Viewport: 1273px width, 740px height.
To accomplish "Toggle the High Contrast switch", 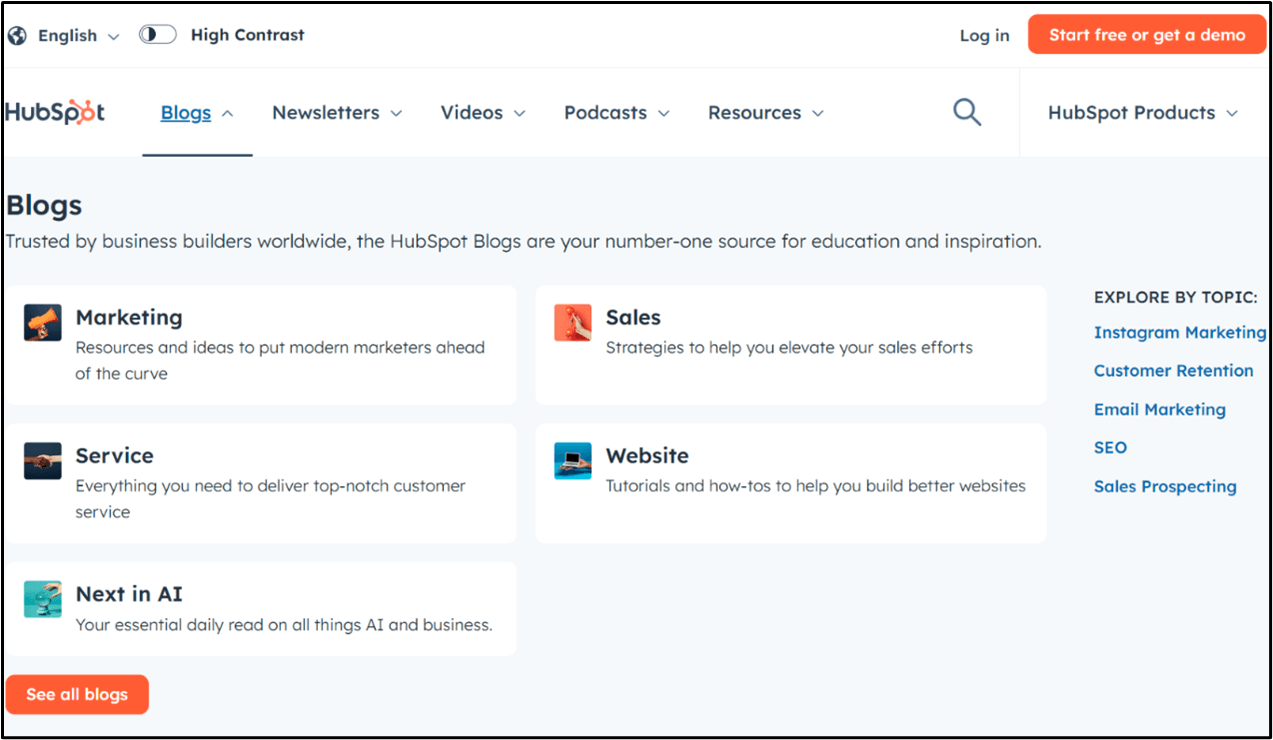I will 158,35.
